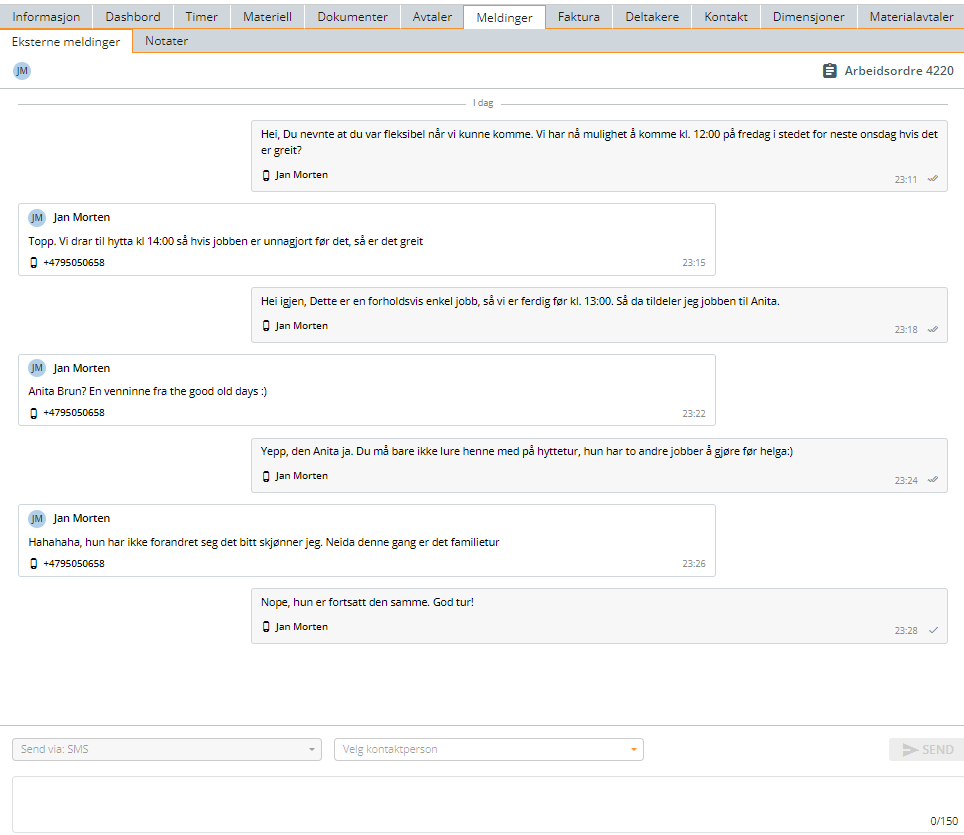Click the Arbeidsordre 4220 clipboard icon

point(829,71)
